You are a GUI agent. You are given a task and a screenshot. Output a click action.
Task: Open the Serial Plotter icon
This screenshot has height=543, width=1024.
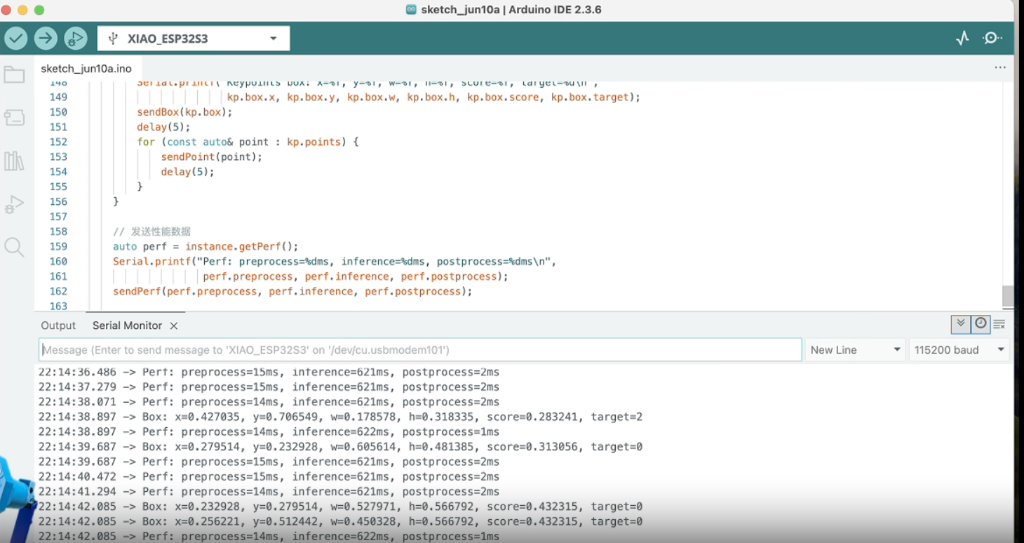point(963,39)
